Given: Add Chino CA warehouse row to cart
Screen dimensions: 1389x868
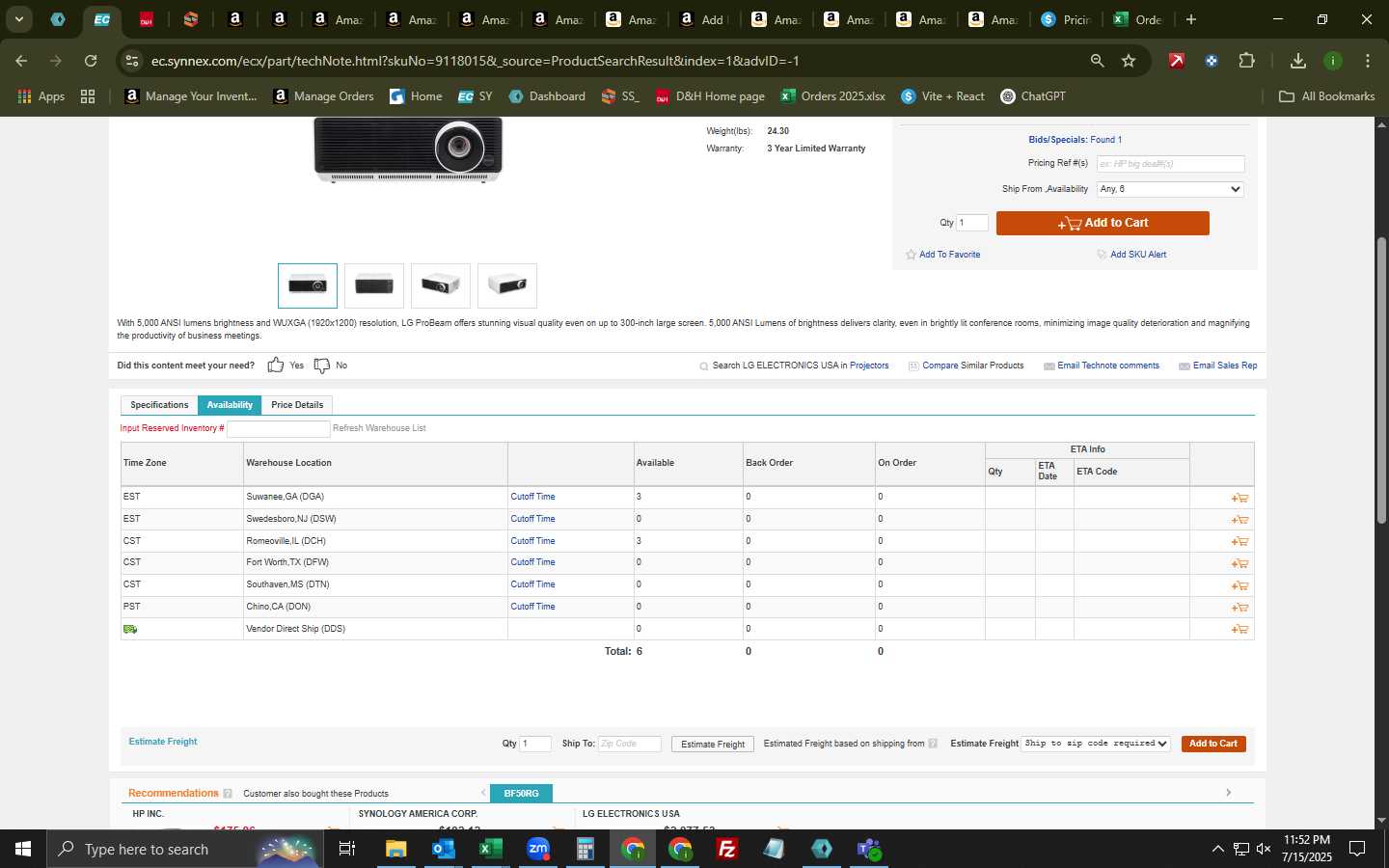Looking at the screenshot, I should click(1239, 608).
